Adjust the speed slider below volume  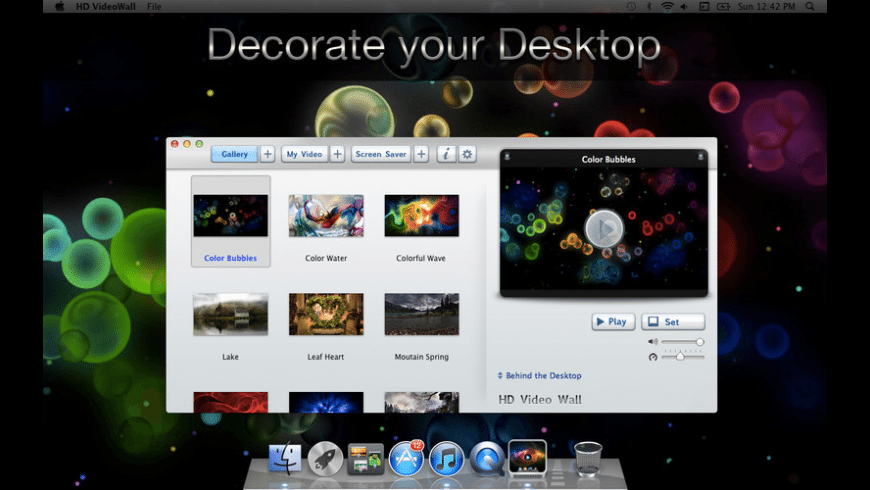tap(683, 357)
